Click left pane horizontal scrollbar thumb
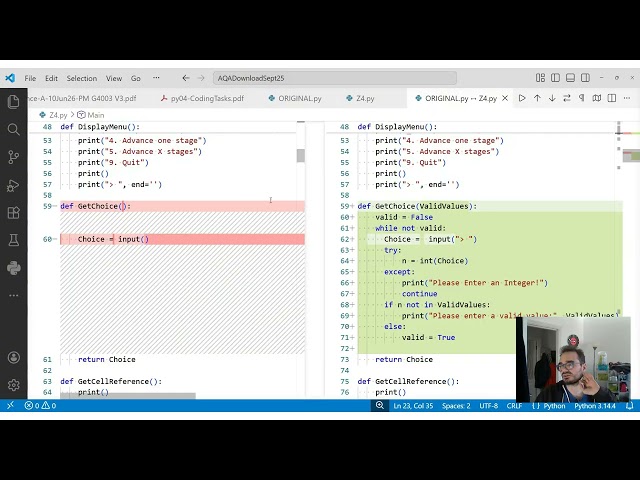This screenshot has height=480, width=640. [x=128, y=396]
